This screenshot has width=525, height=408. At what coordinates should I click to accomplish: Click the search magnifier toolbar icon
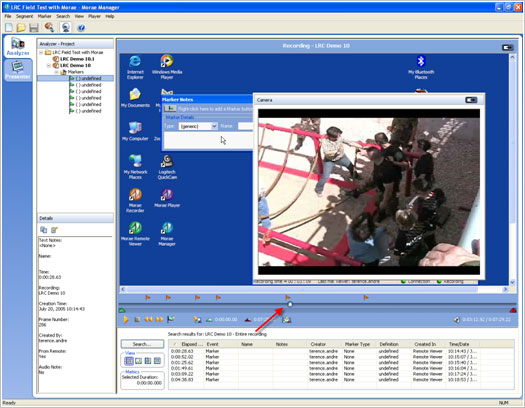[x=49, y=27]
